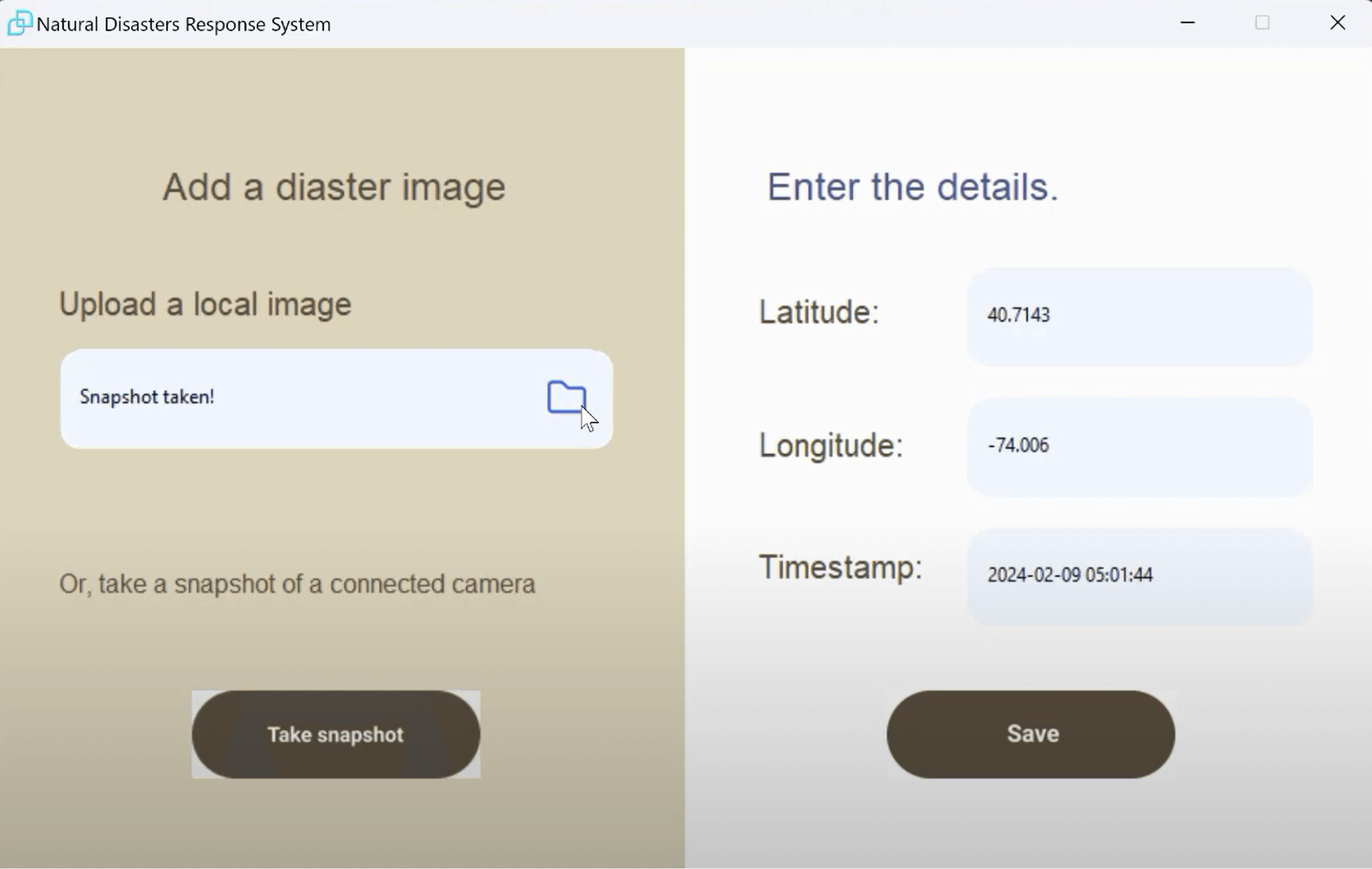Screen dimensions: 1372x869
Task: Click the window title text
Action: point(184,25)
